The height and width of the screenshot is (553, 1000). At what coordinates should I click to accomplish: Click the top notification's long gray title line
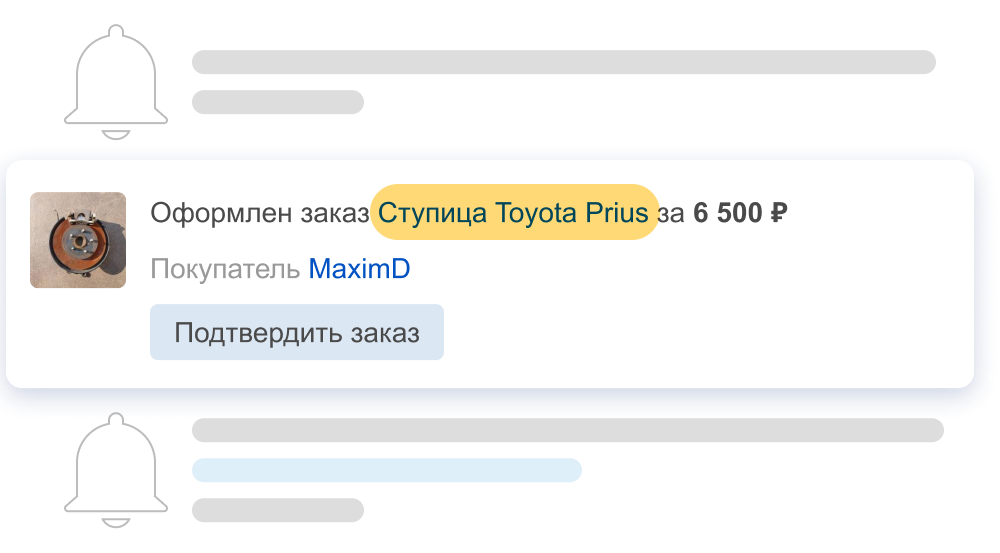point(563,62)
